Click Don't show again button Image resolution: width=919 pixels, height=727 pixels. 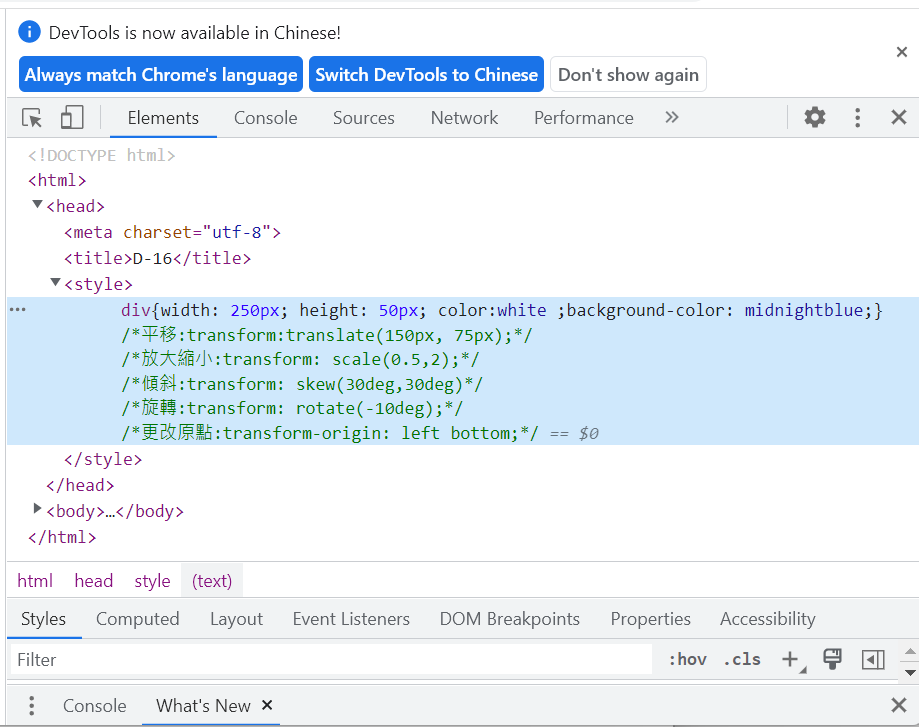click(x=628, y=74)
